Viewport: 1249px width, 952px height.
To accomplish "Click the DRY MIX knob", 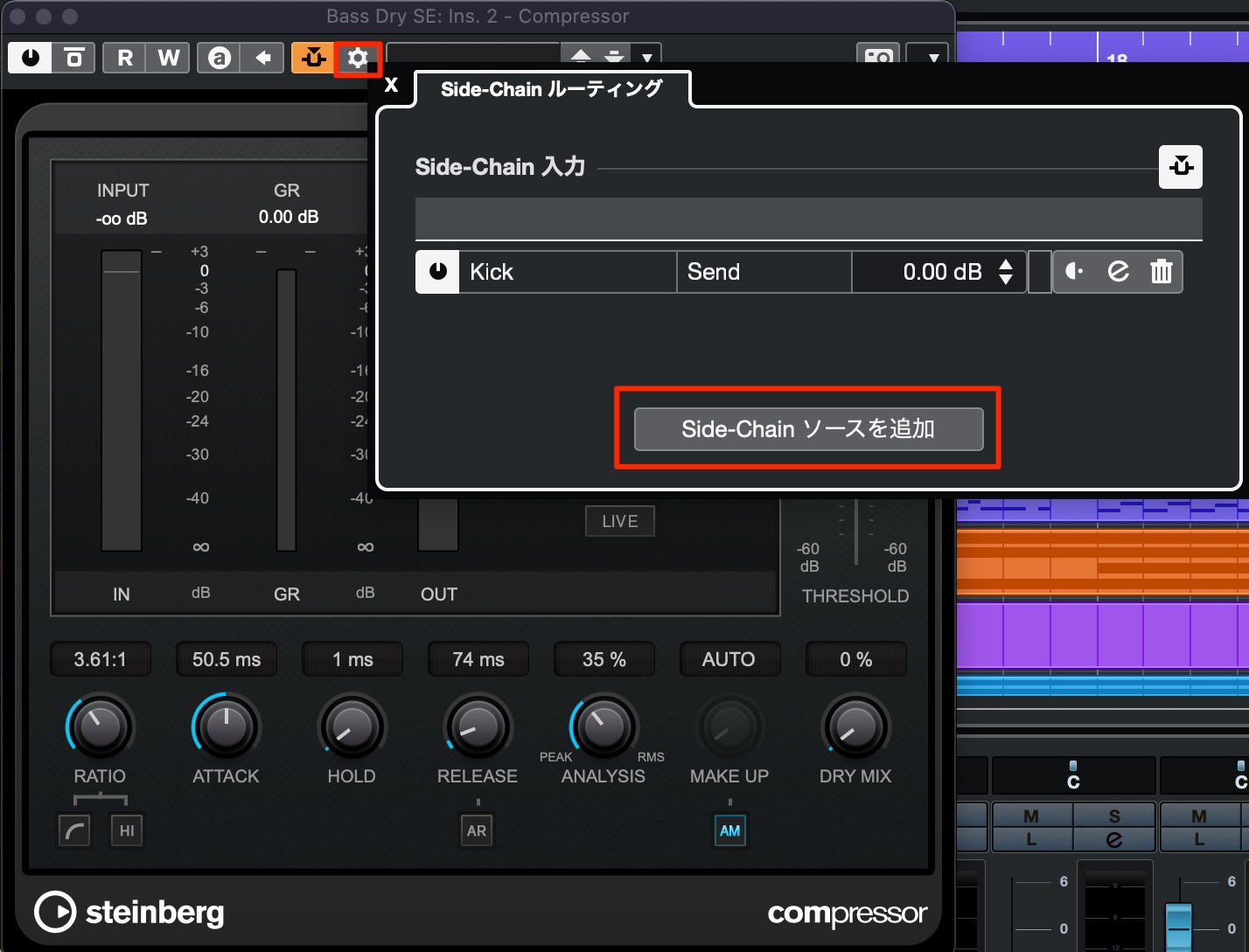I will click(x=855, y=726).
